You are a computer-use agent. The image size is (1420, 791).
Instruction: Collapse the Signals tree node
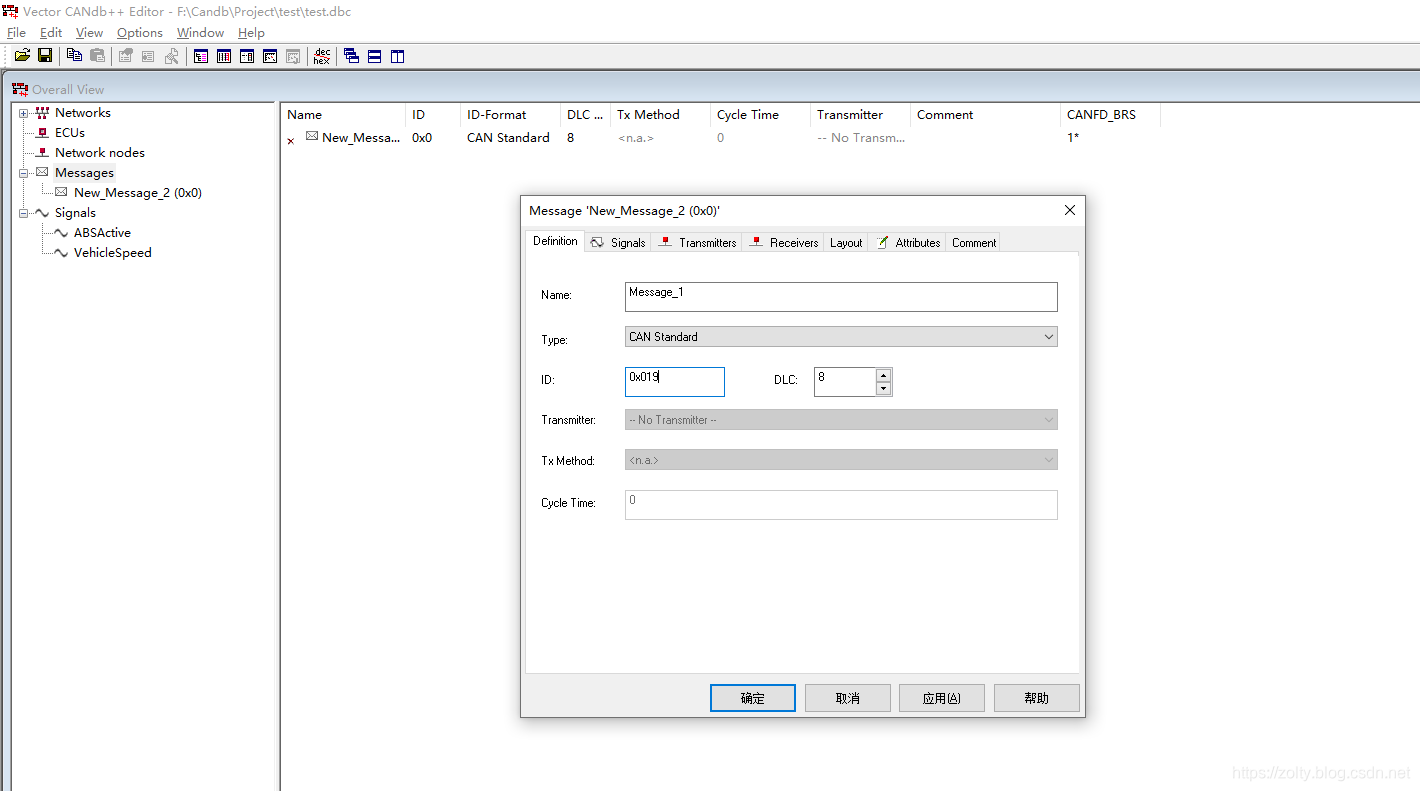[24, 213]
